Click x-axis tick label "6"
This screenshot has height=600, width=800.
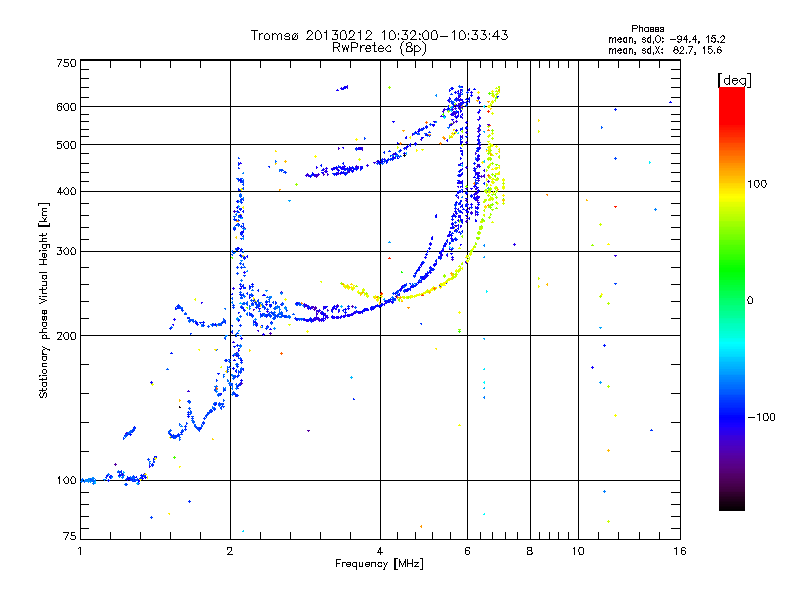[x=467, y=551]
